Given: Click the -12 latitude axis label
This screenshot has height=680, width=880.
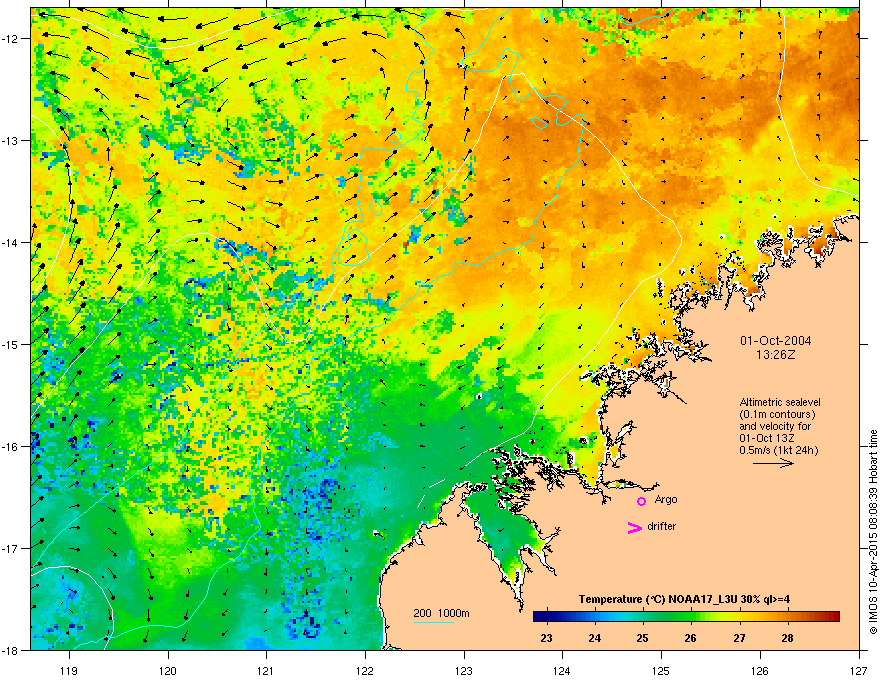Looking at the screenshot, I should [x=11, y=39].
